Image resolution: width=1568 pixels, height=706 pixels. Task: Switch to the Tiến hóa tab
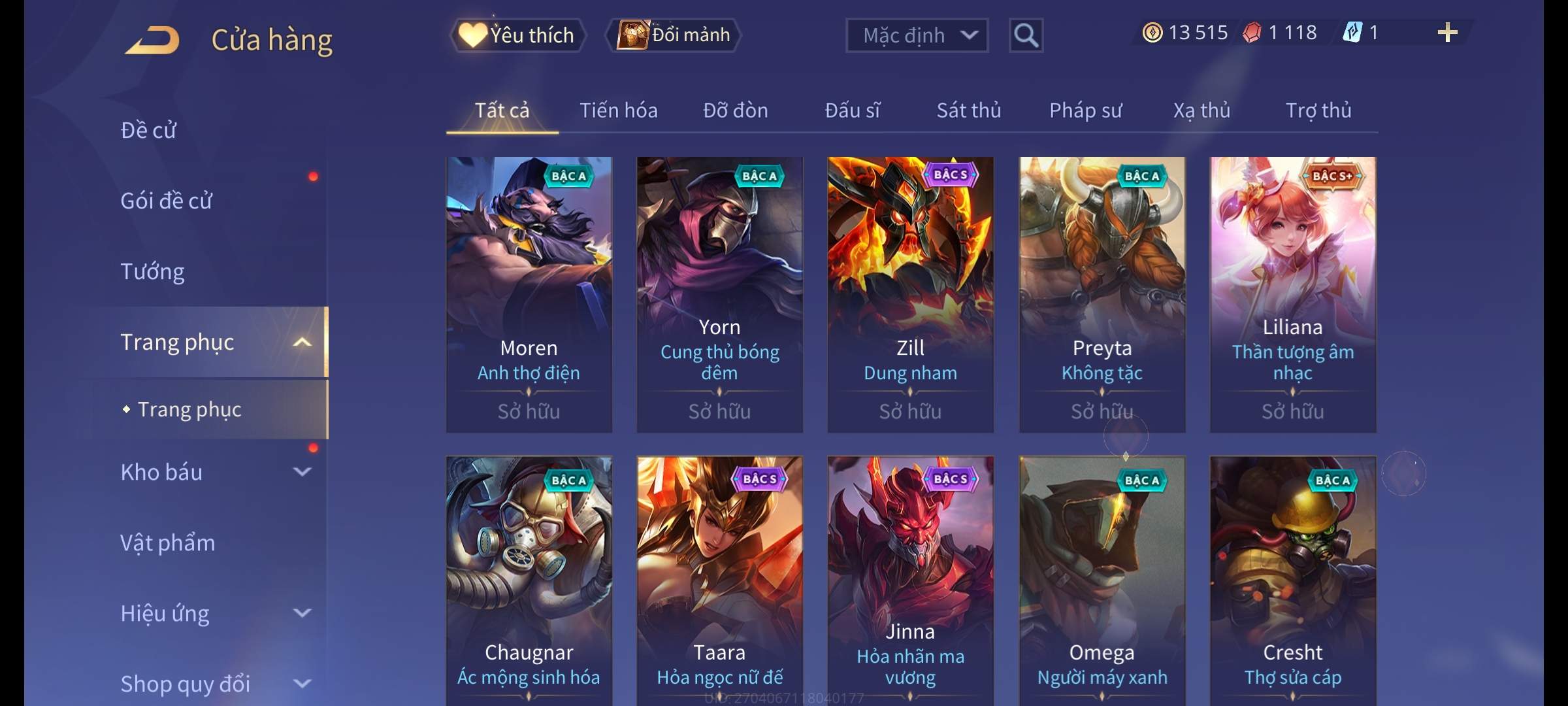tap(619, 110)
